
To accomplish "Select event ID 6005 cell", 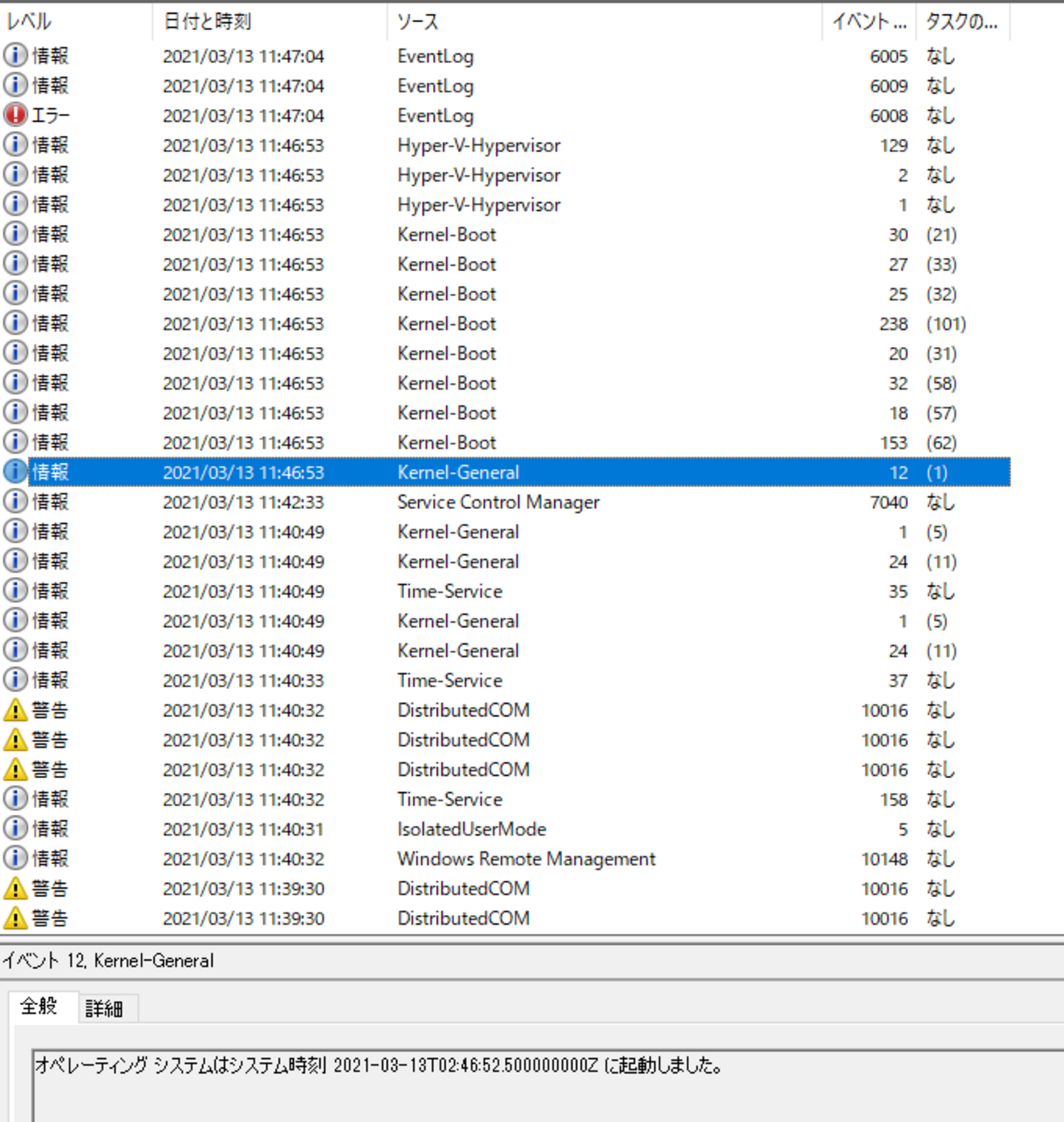I will (x=889, y=56).
